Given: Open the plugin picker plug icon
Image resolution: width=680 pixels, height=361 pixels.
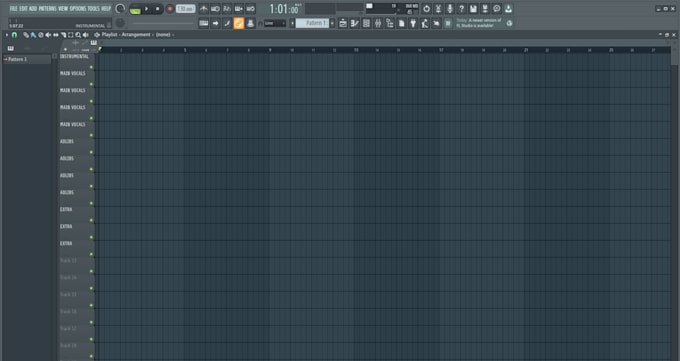Looking at the screenshot, I should click(x=413, y=23).
